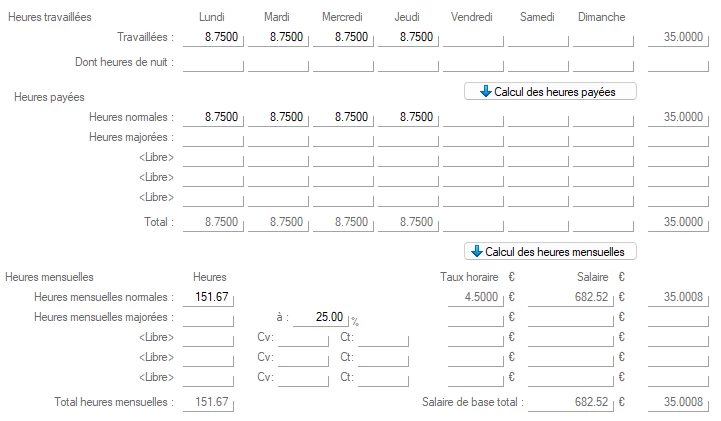Click the blue arrow on Calcul des heures payées
This screenshot has height=421, width=721.
(x=487, y=91)
